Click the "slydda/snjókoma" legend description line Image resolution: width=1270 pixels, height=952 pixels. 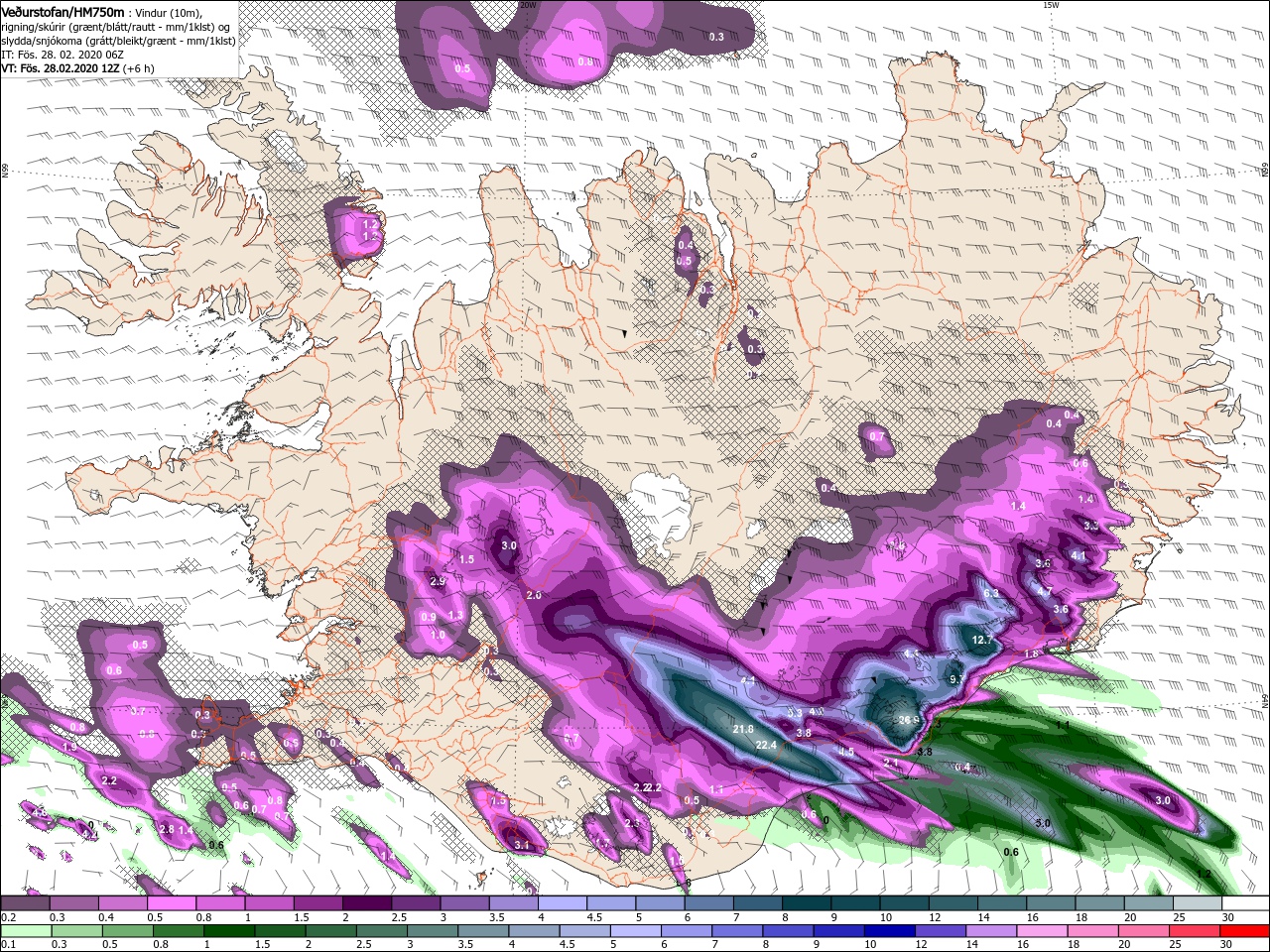[118, 41]
